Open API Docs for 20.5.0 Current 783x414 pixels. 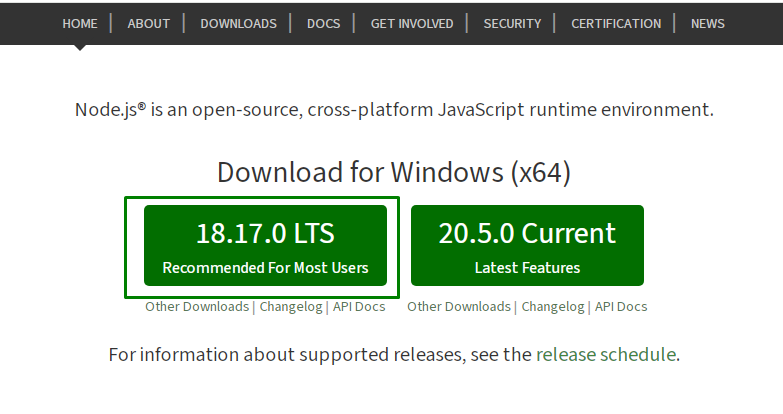(621, 306)
